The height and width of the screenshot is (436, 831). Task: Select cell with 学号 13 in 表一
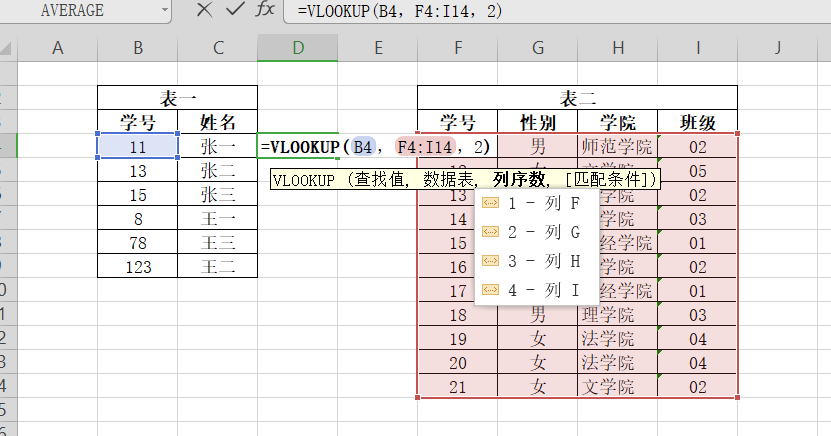tap(138, 170)
